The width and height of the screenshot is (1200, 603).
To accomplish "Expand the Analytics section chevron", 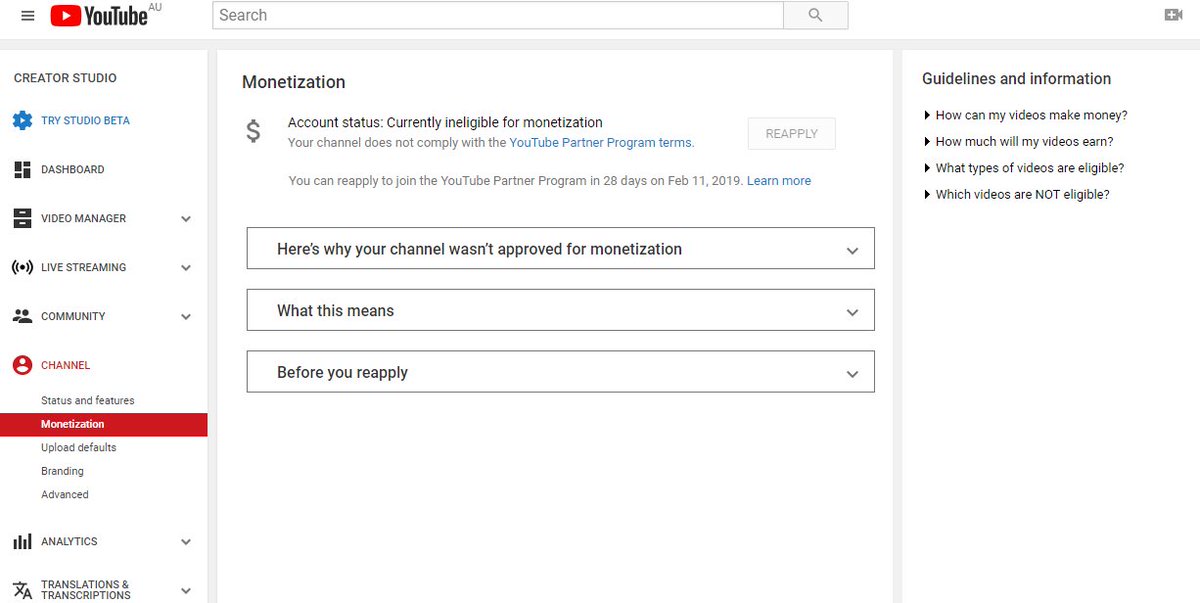I will point(186,542).
